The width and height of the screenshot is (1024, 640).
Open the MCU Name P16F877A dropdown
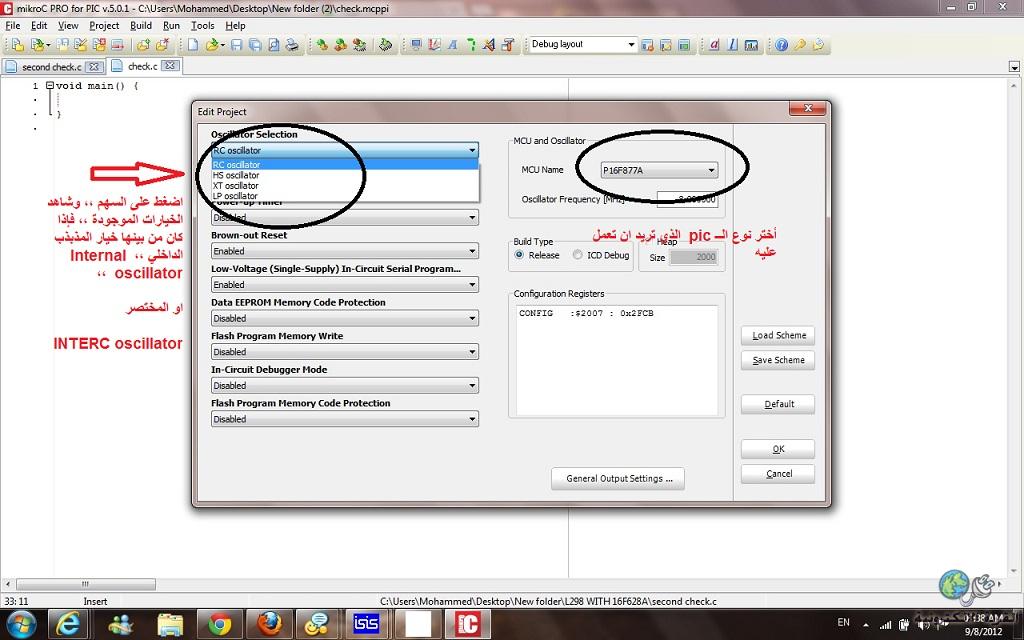[x=660, y=170]
